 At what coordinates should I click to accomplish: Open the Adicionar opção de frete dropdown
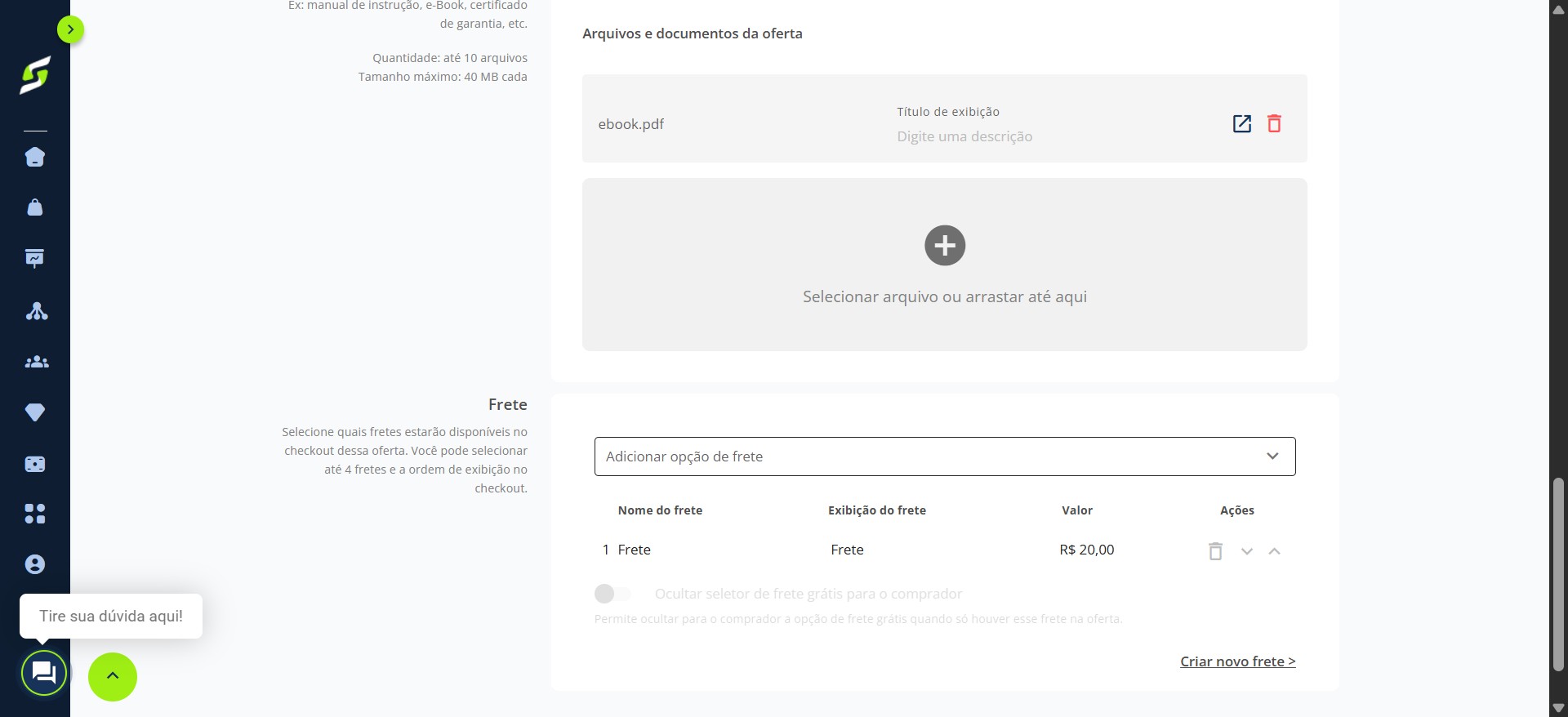point(945,456)
